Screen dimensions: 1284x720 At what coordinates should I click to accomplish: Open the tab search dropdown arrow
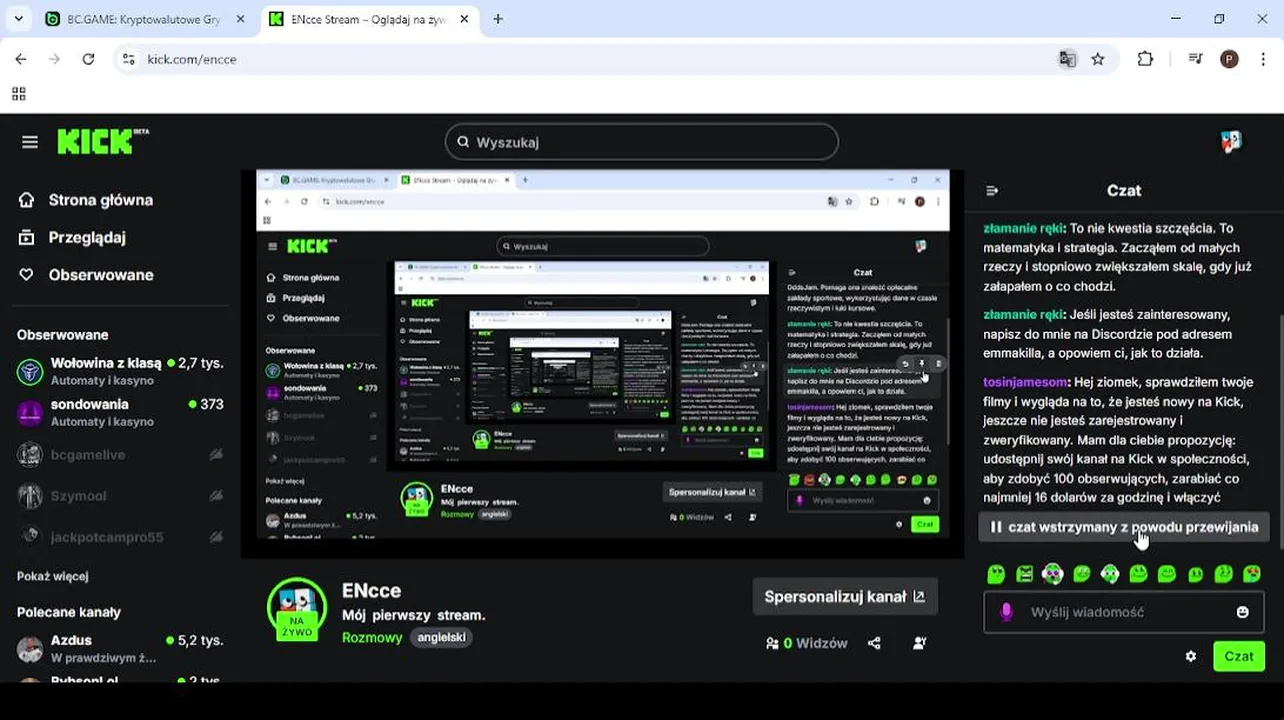[18, 19]
